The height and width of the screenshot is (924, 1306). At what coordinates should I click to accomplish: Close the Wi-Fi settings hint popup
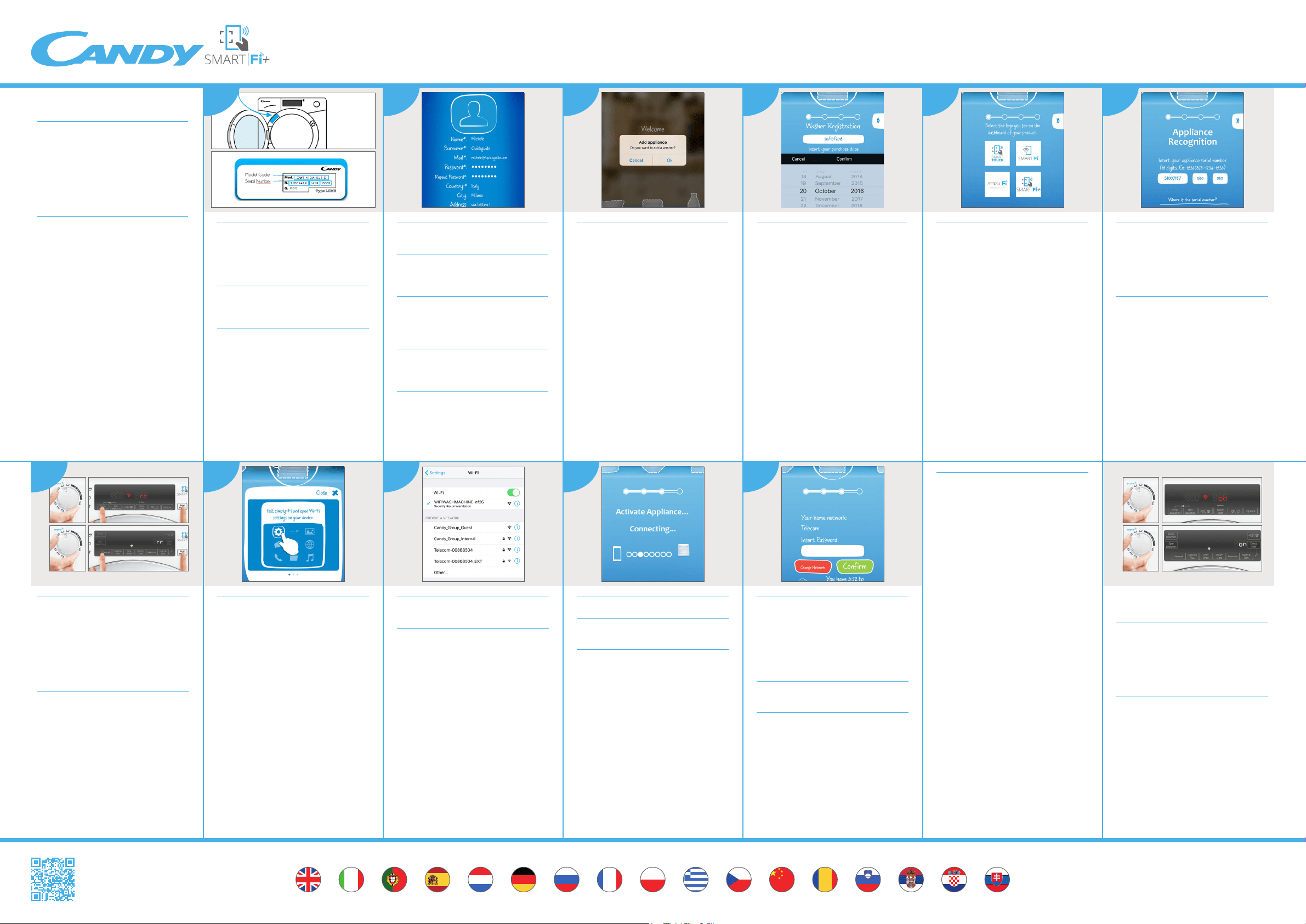pos(327,493)
